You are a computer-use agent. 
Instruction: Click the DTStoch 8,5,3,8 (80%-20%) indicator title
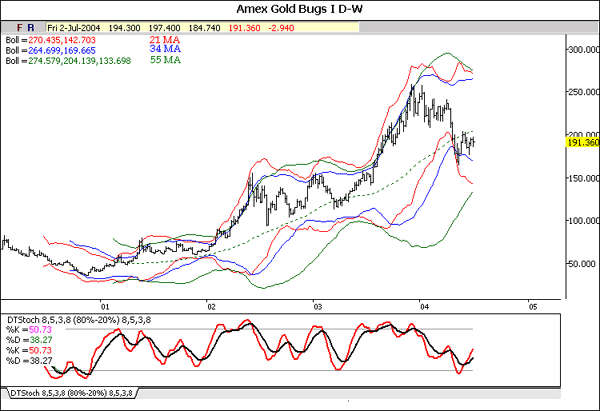(79, 320)
